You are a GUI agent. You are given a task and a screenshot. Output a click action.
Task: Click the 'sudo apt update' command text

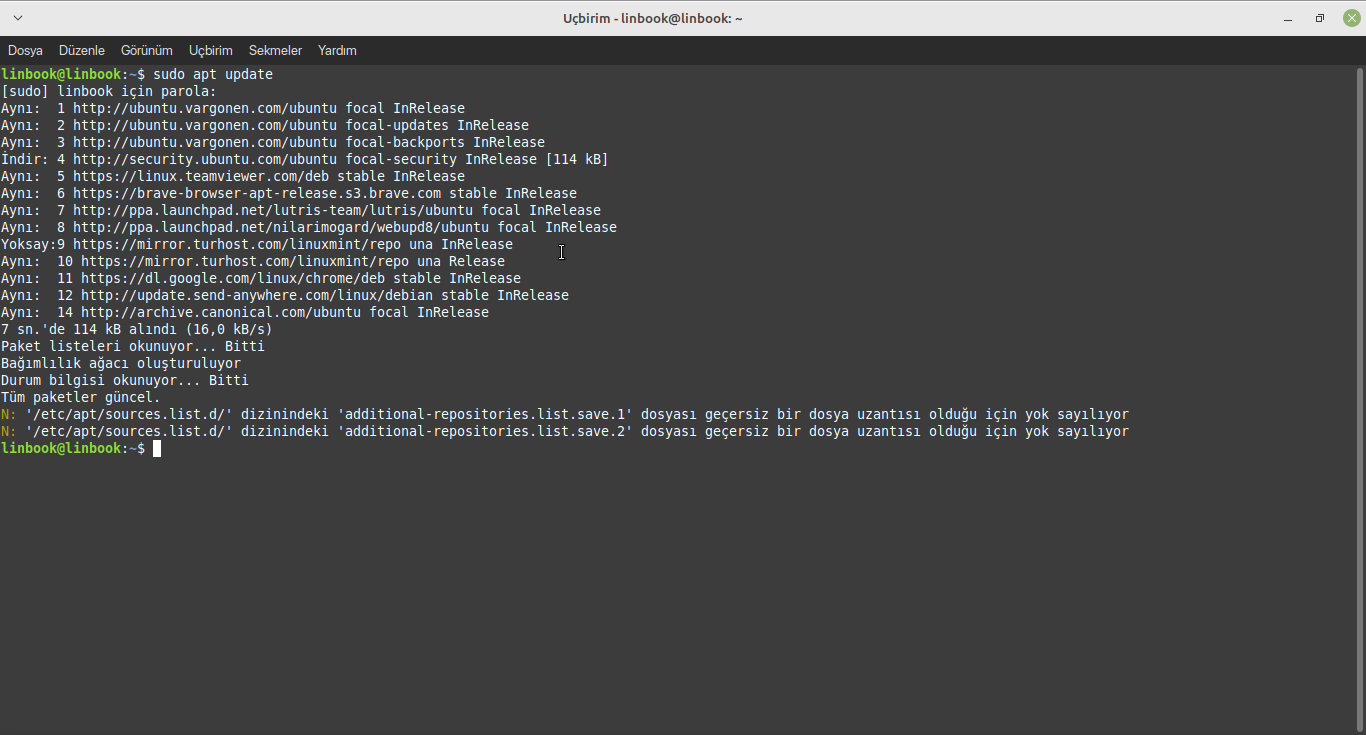click(213, 75)
